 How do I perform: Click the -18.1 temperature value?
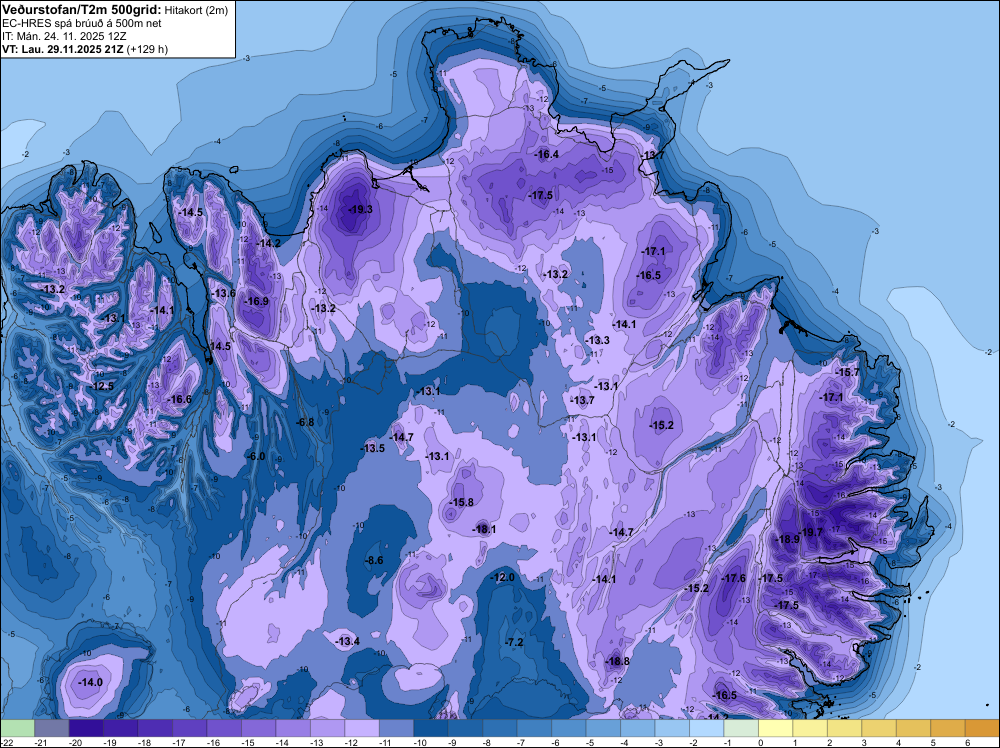click(484, 529)
